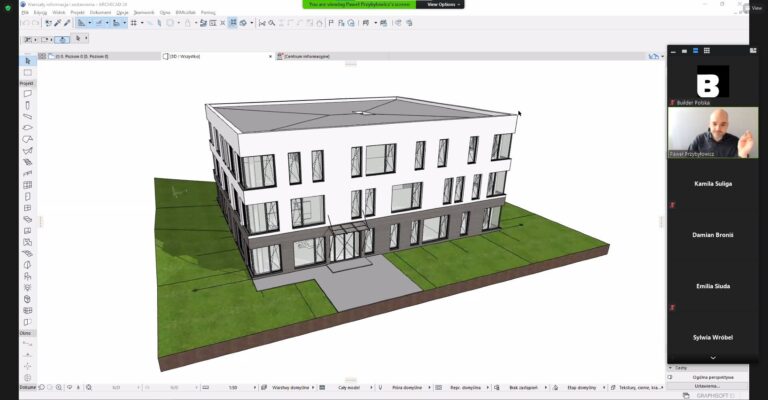Open the Cały model dropdown
This screenshot has height=400, width=768.
tap(349, 387)
